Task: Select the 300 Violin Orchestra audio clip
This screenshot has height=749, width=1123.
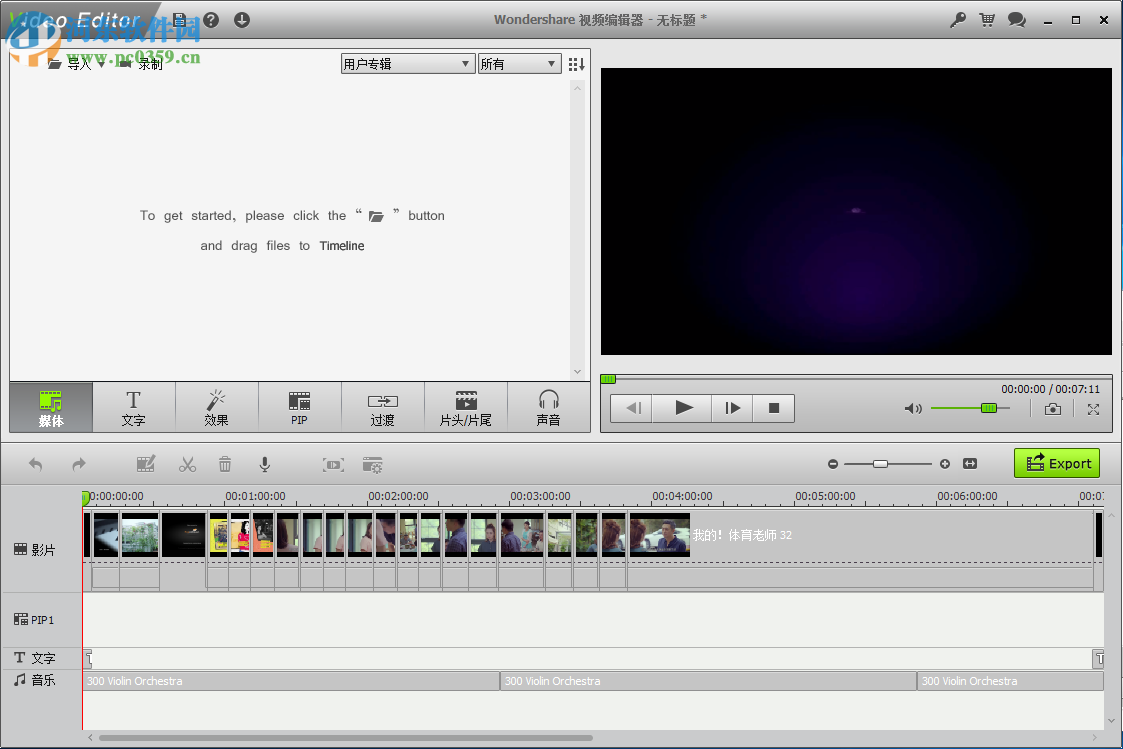Action: click(x=290, y=680)
